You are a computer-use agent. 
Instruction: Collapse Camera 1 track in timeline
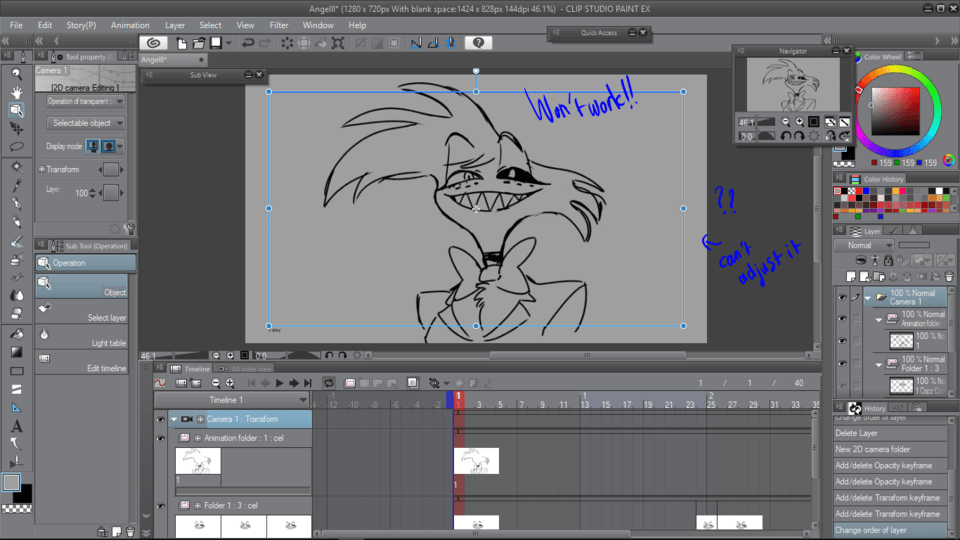174,419
